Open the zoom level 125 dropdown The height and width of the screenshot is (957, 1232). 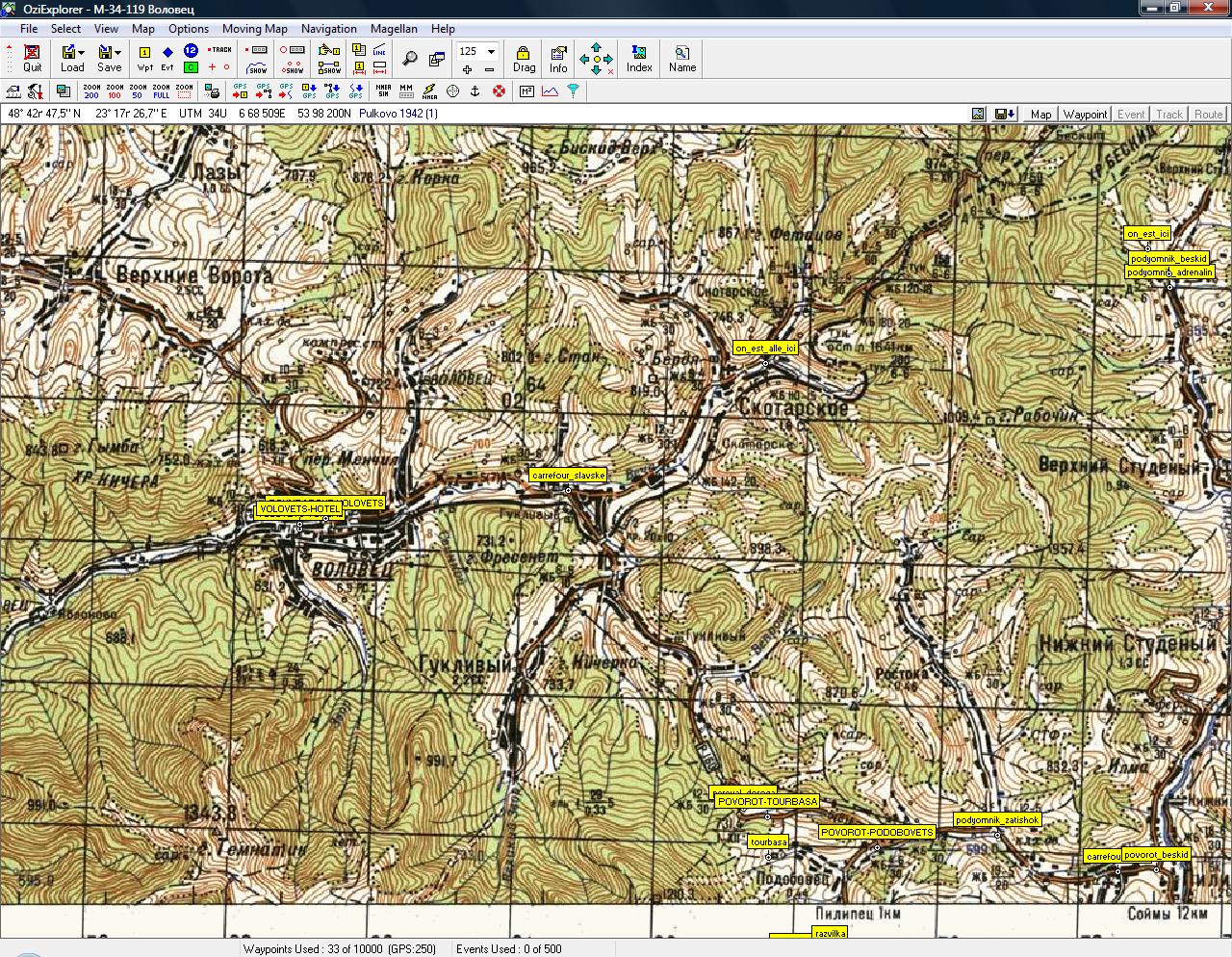(491, 51)
